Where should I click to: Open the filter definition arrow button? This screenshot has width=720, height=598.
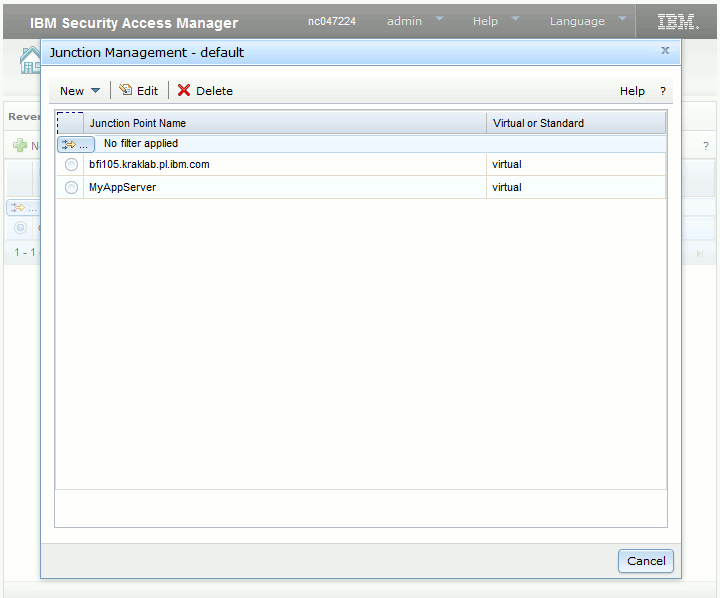pyautogui.click(x=76, y=144)
